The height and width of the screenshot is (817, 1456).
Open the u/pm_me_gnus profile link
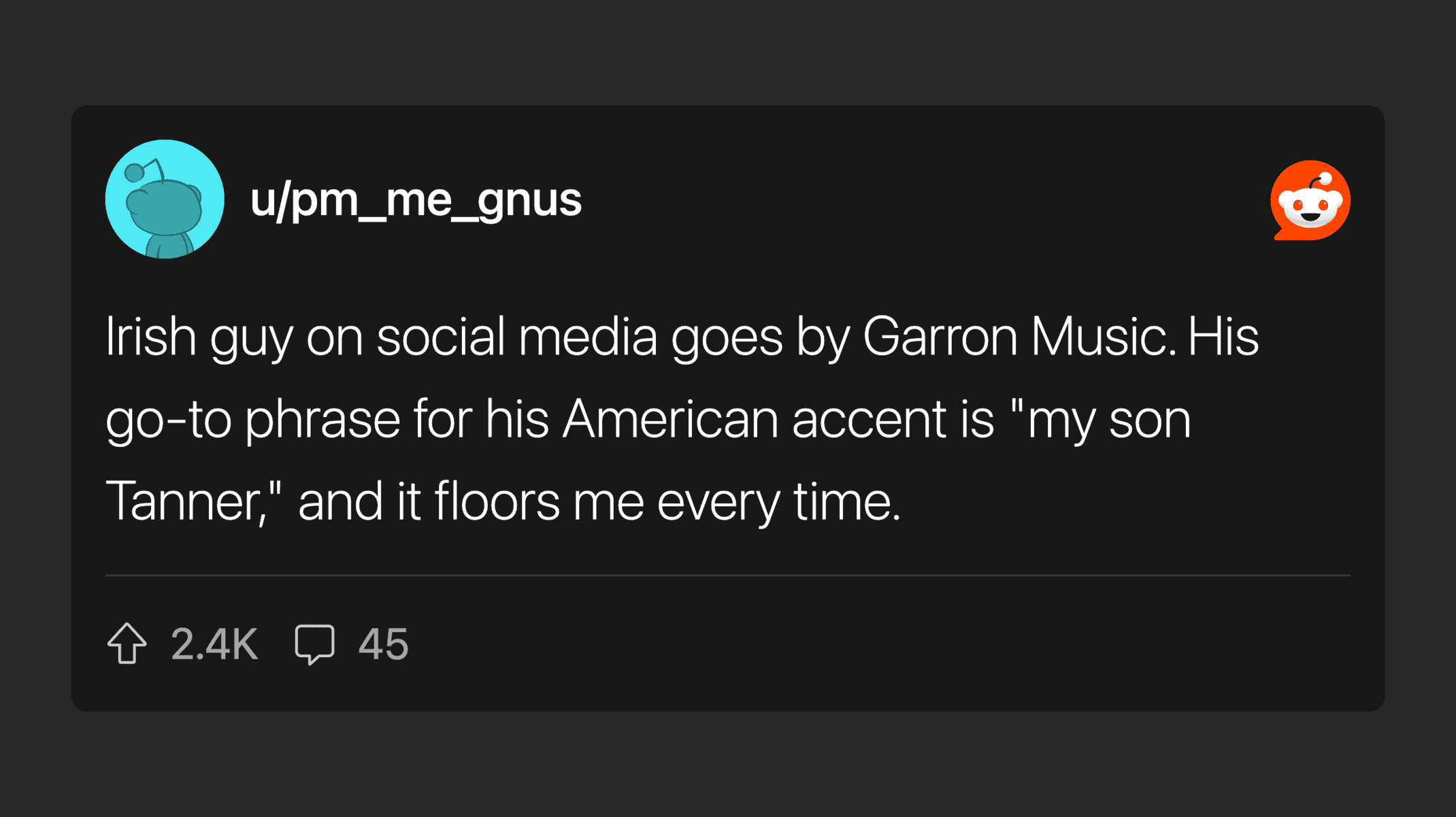tap(416, 200)
